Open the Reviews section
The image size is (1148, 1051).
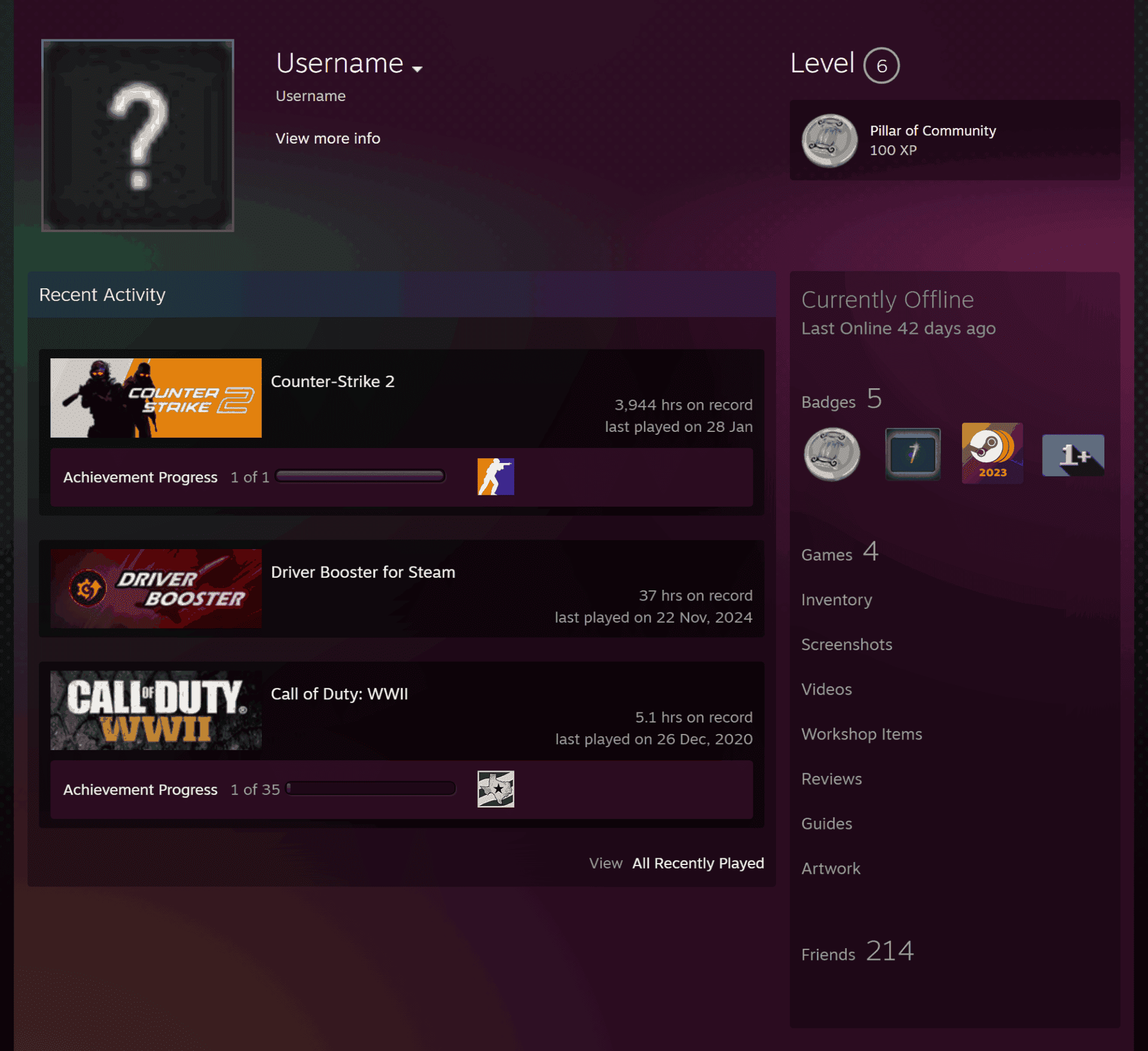click(831, 779)
